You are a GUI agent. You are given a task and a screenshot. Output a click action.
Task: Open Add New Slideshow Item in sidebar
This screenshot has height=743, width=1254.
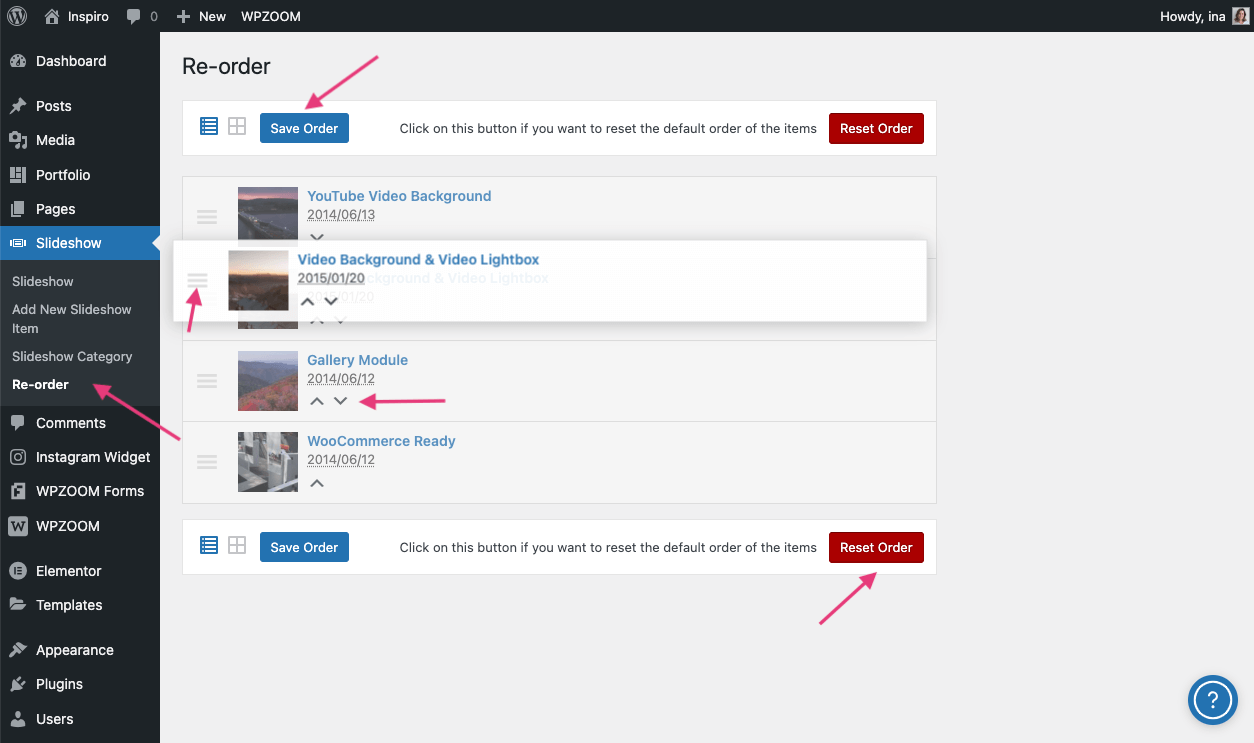(x=71, y=318)
